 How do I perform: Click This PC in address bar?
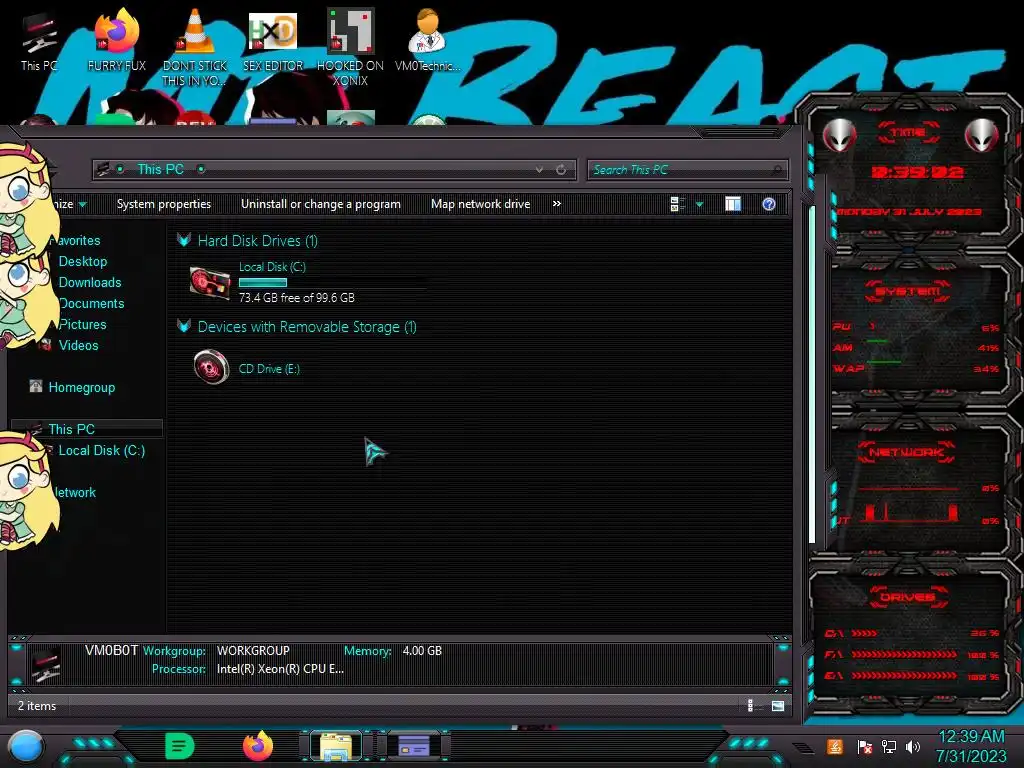click(x=161, y=169)
